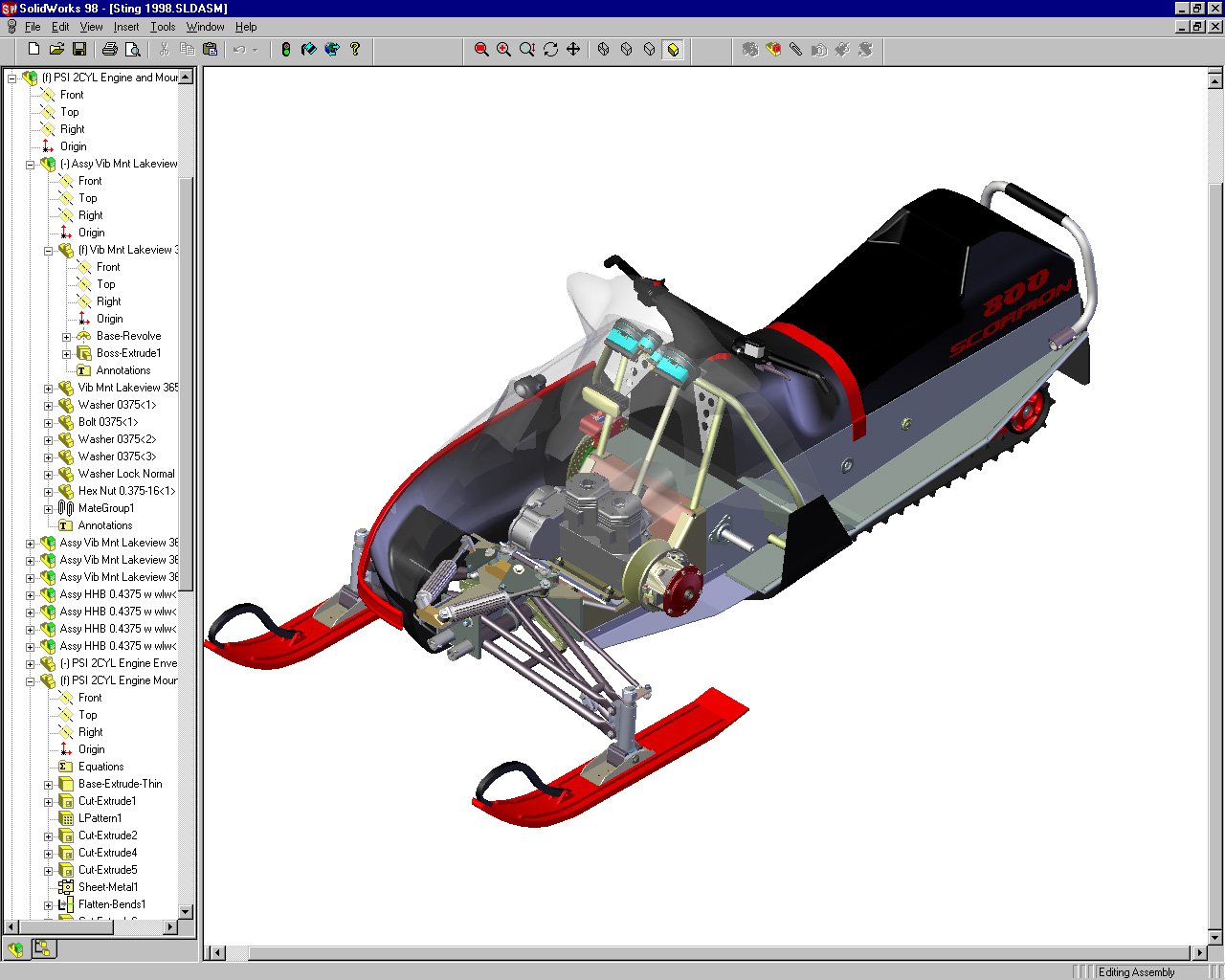Select the Cut-Extrude4 feature
Screen dimensions: 1225x980
click(x=107, y=853)
